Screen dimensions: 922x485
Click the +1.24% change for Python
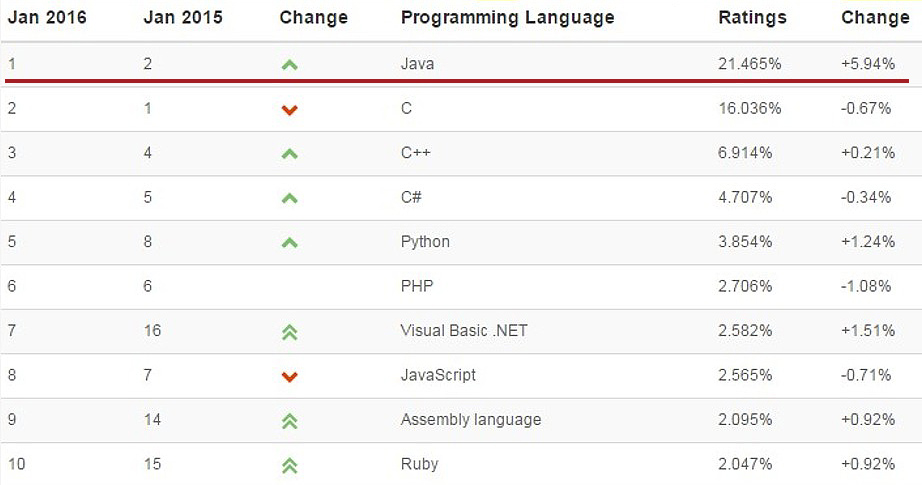pyautogui.click(x=868, y=242)
